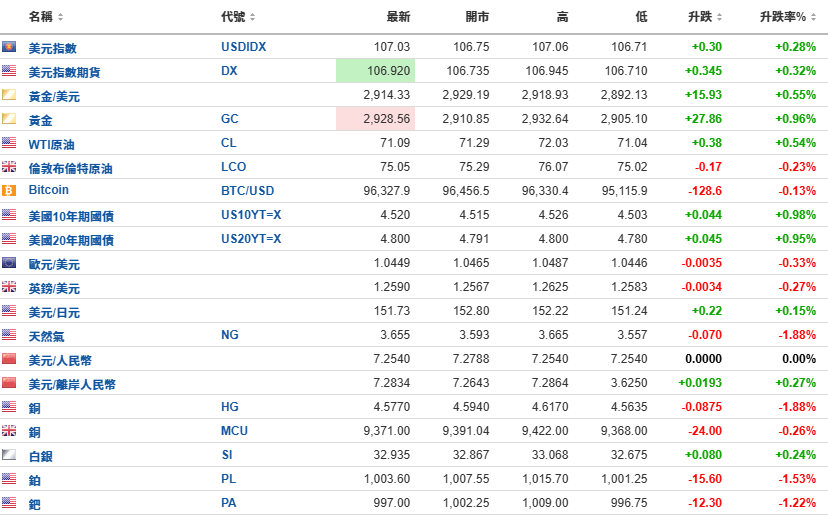828x515 pixels.
Task: Sort by percent change column arrows
Action: click(813, 17)
